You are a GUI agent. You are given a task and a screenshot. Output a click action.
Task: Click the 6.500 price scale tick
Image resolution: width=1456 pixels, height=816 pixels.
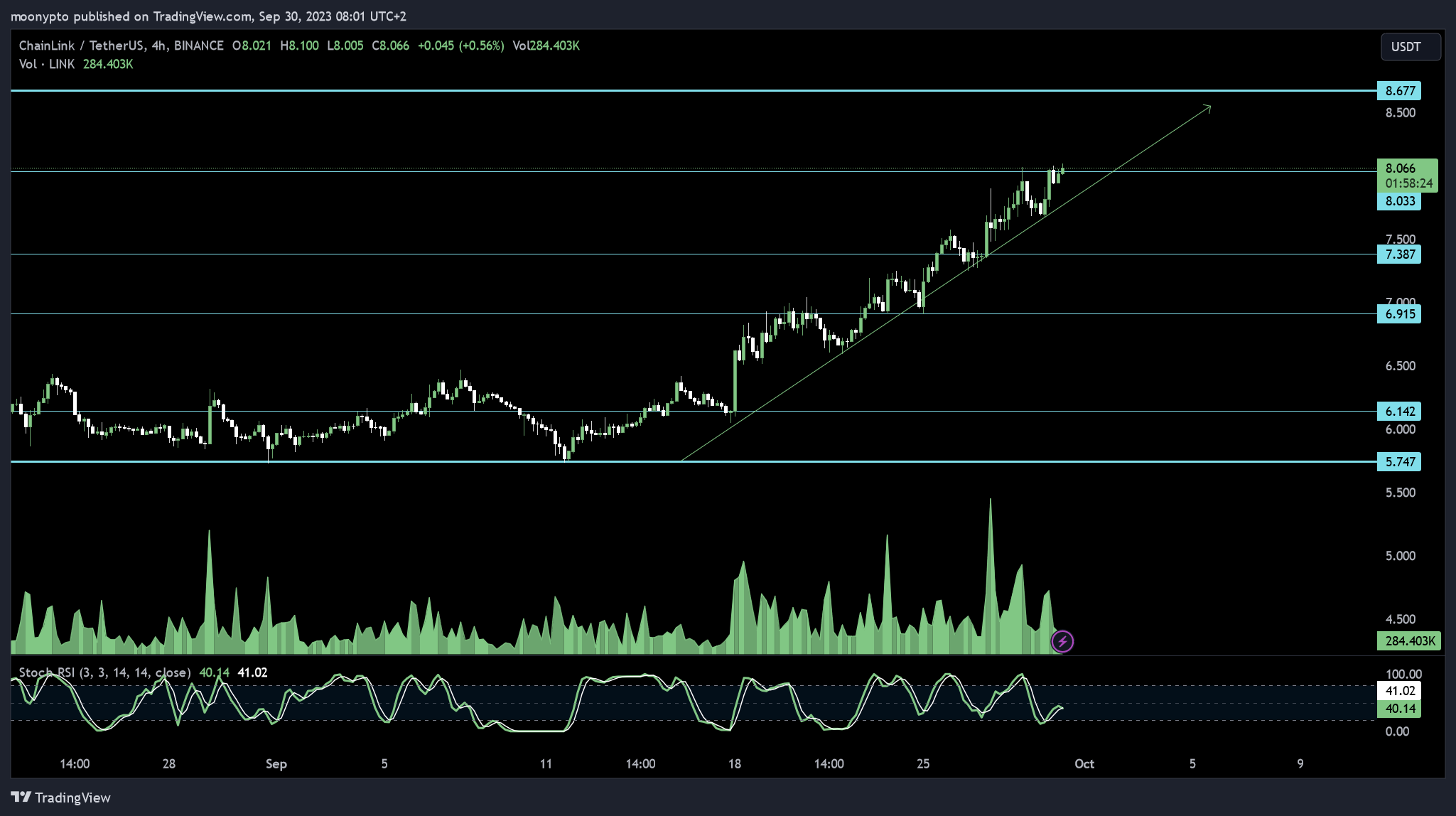click(x=1401, y=366)
